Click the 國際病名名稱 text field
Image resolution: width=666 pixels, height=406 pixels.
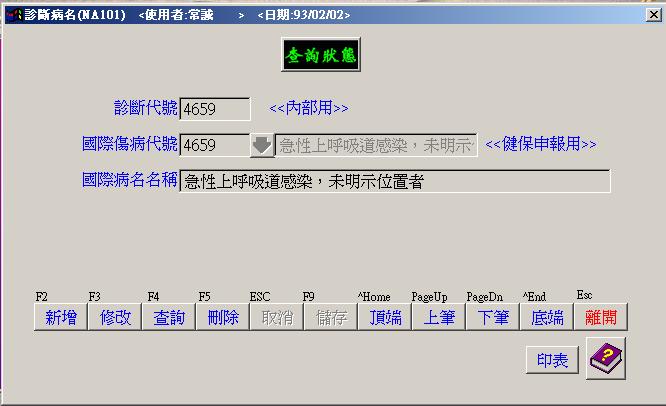[394, 181]
